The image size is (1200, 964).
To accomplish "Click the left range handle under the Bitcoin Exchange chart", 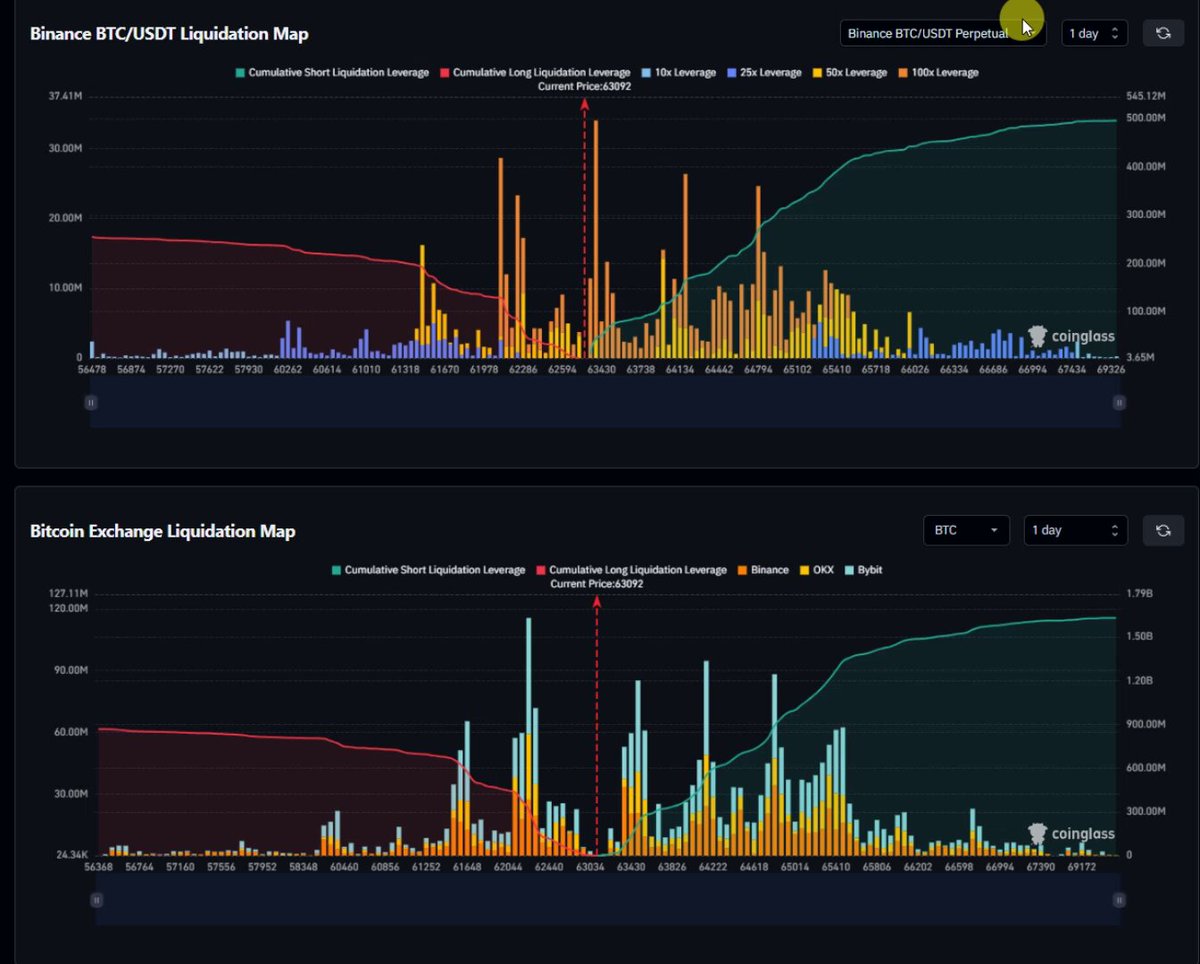I will click(x=97, y=900).
